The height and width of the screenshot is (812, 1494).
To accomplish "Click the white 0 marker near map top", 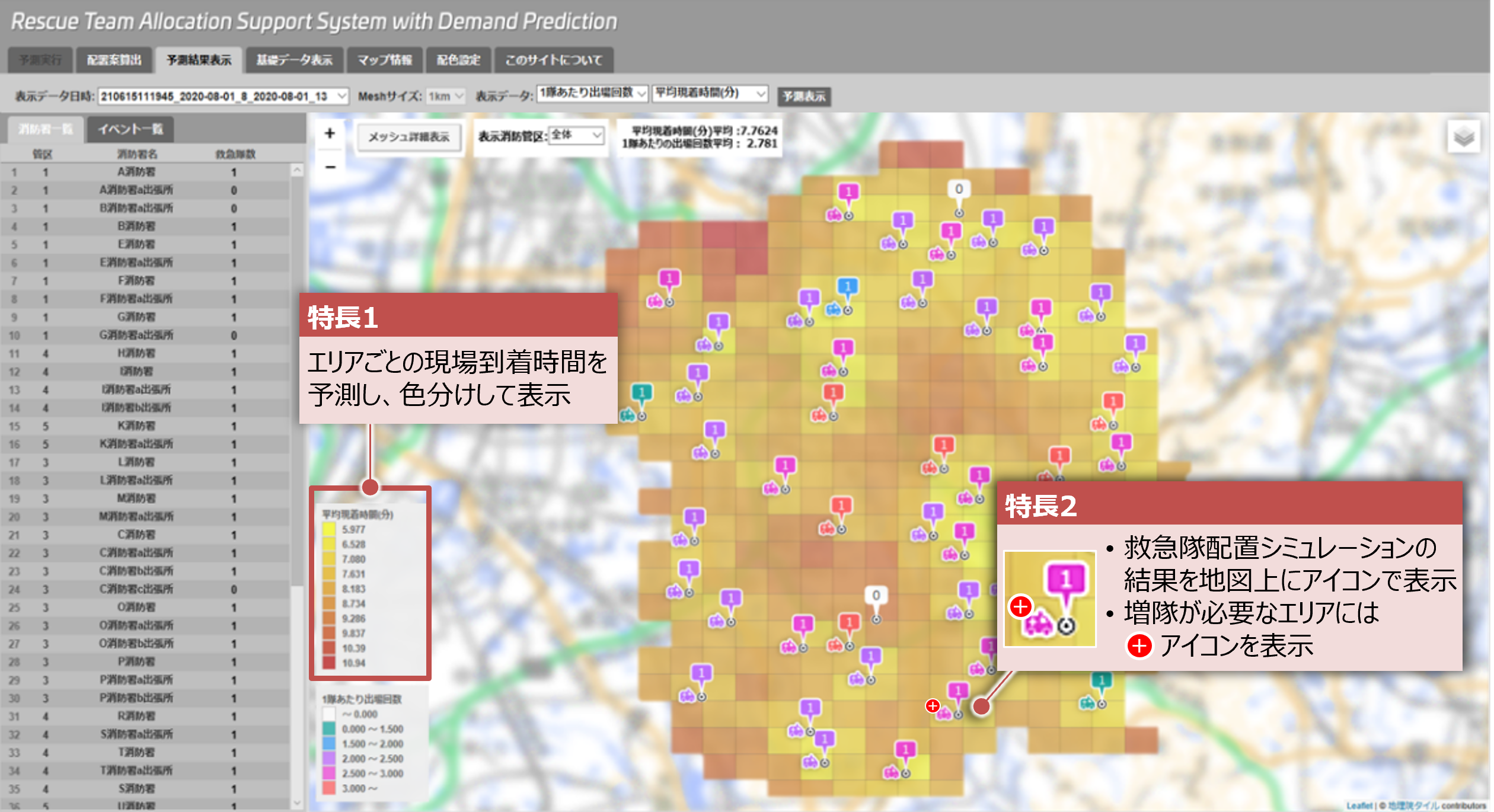I will click(959, 189).
